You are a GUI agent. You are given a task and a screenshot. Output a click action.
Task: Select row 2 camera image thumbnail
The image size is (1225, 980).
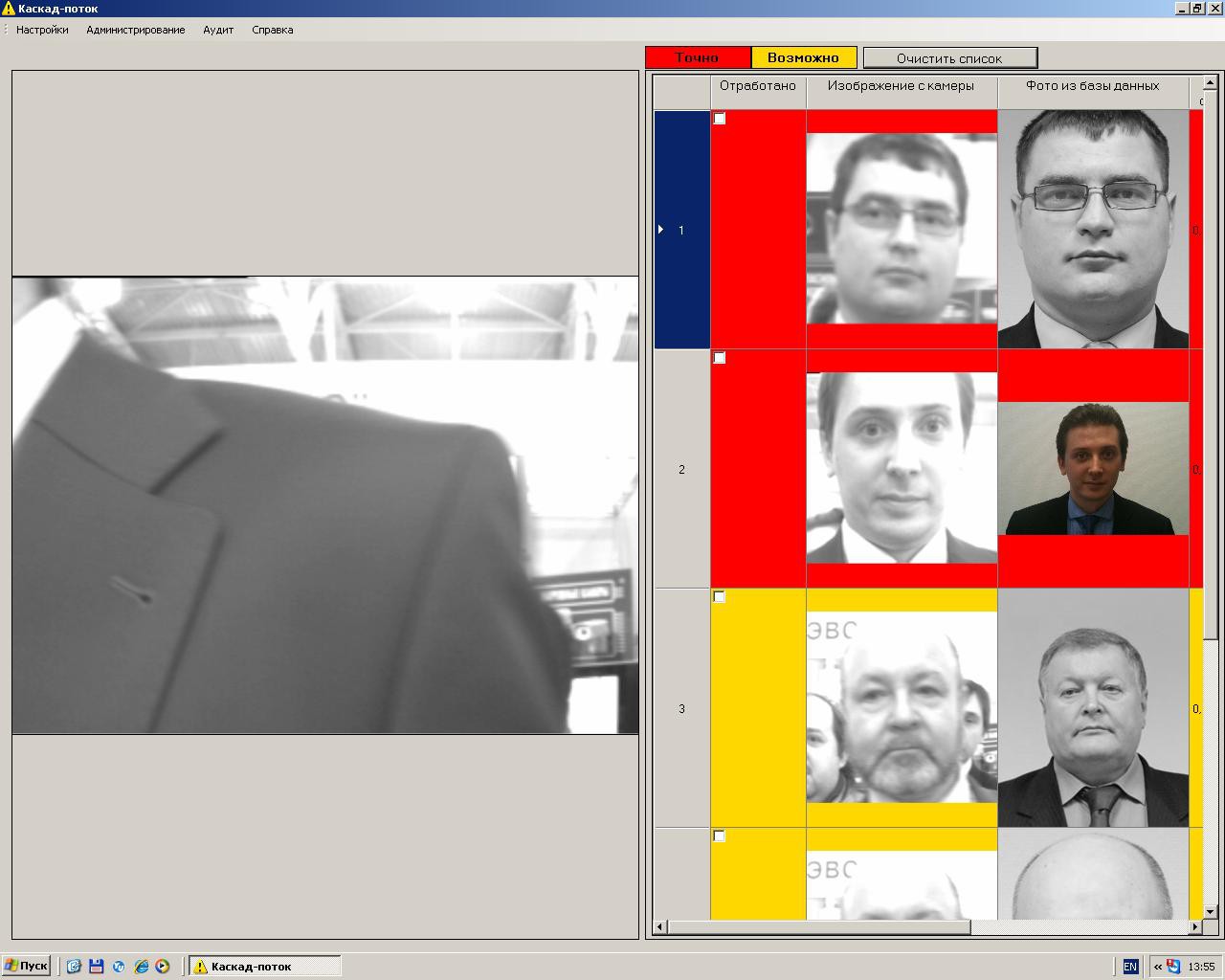(x=902, y=468)
